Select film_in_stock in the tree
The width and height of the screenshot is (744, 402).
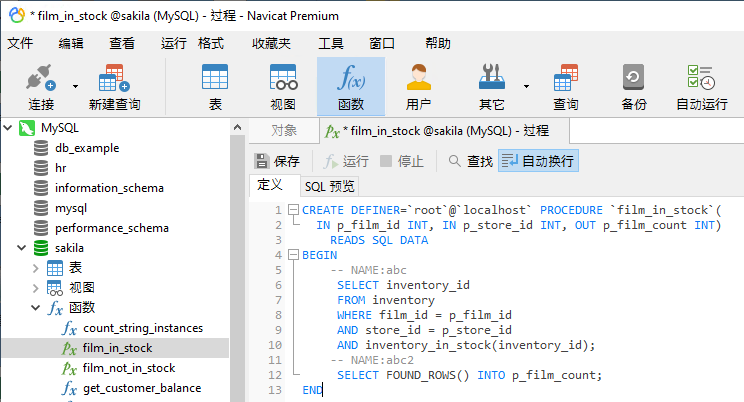(x=117, y=348)
